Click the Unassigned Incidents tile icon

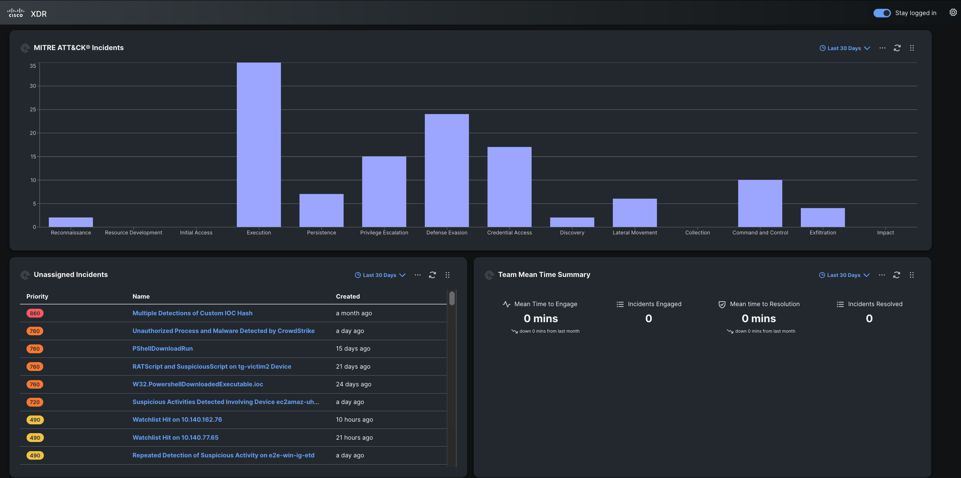click(25, 275)
